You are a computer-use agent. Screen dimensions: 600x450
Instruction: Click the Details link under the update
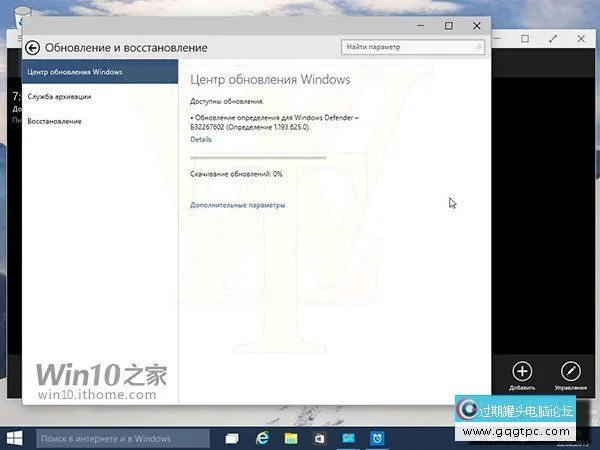201,140
